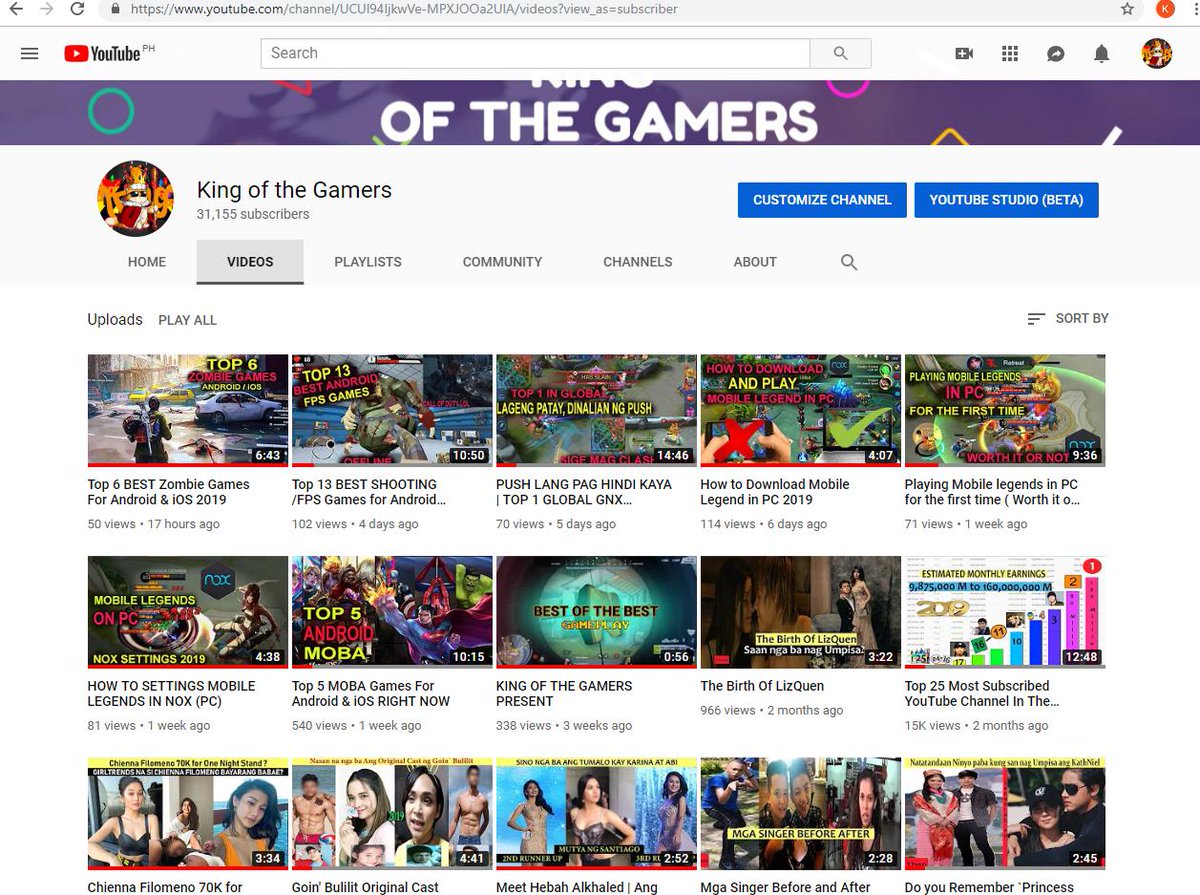The height and width of the screenshot is (895, 1200).
Task: Open the messages share icon
Action: coord(1056,54)
